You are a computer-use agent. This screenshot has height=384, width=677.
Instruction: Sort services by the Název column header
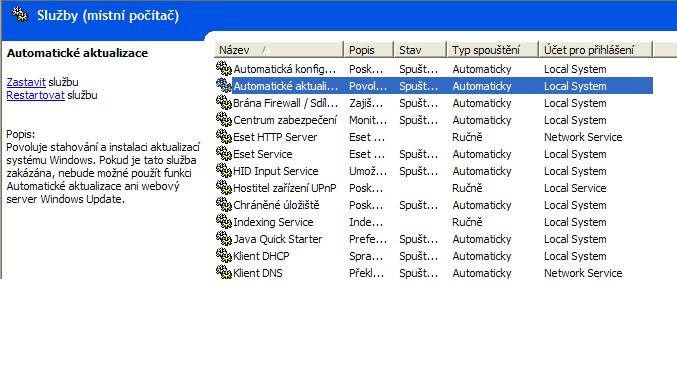[278, 50]
